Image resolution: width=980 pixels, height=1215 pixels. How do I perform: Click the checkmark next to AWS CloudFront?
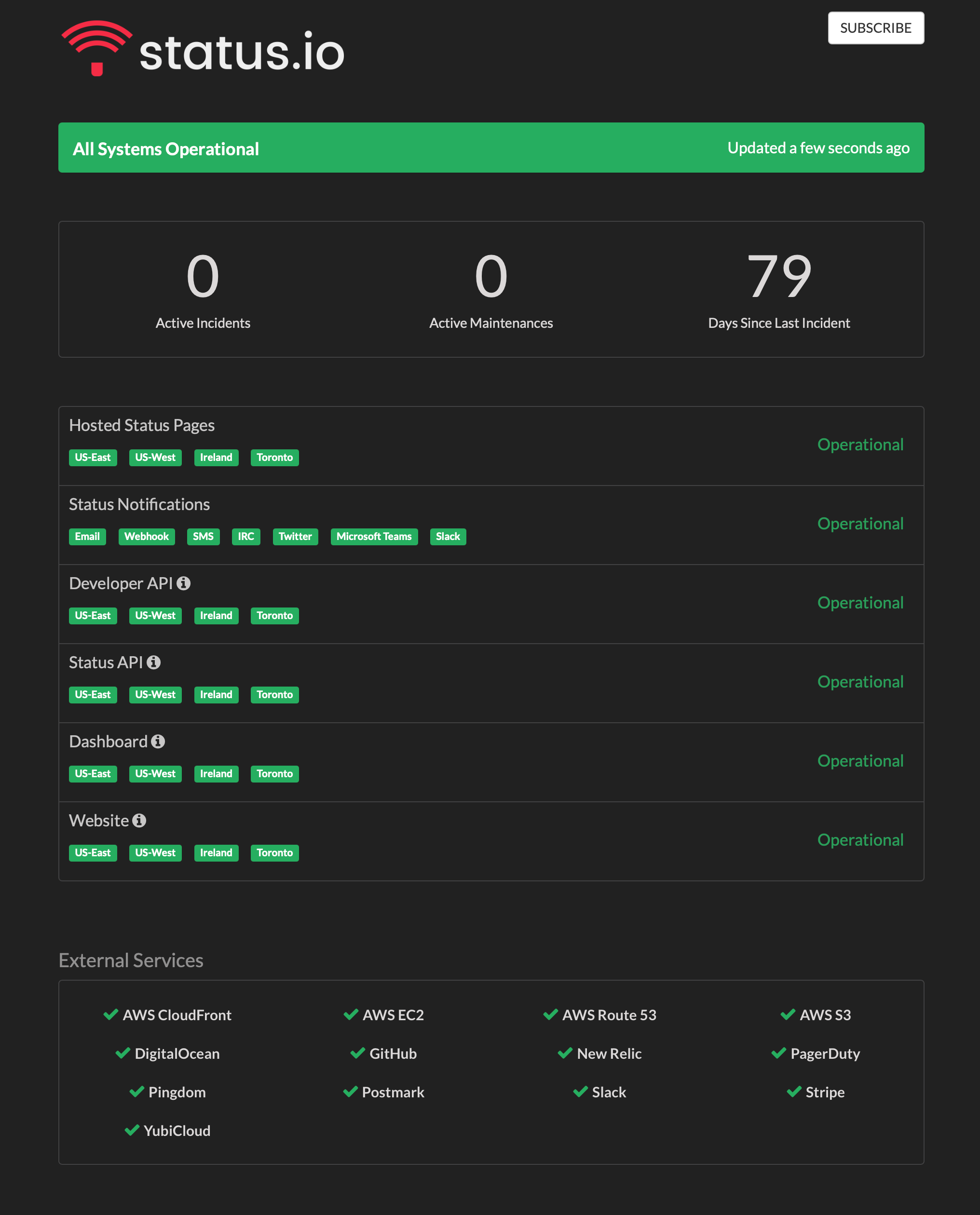(110, 1014)
